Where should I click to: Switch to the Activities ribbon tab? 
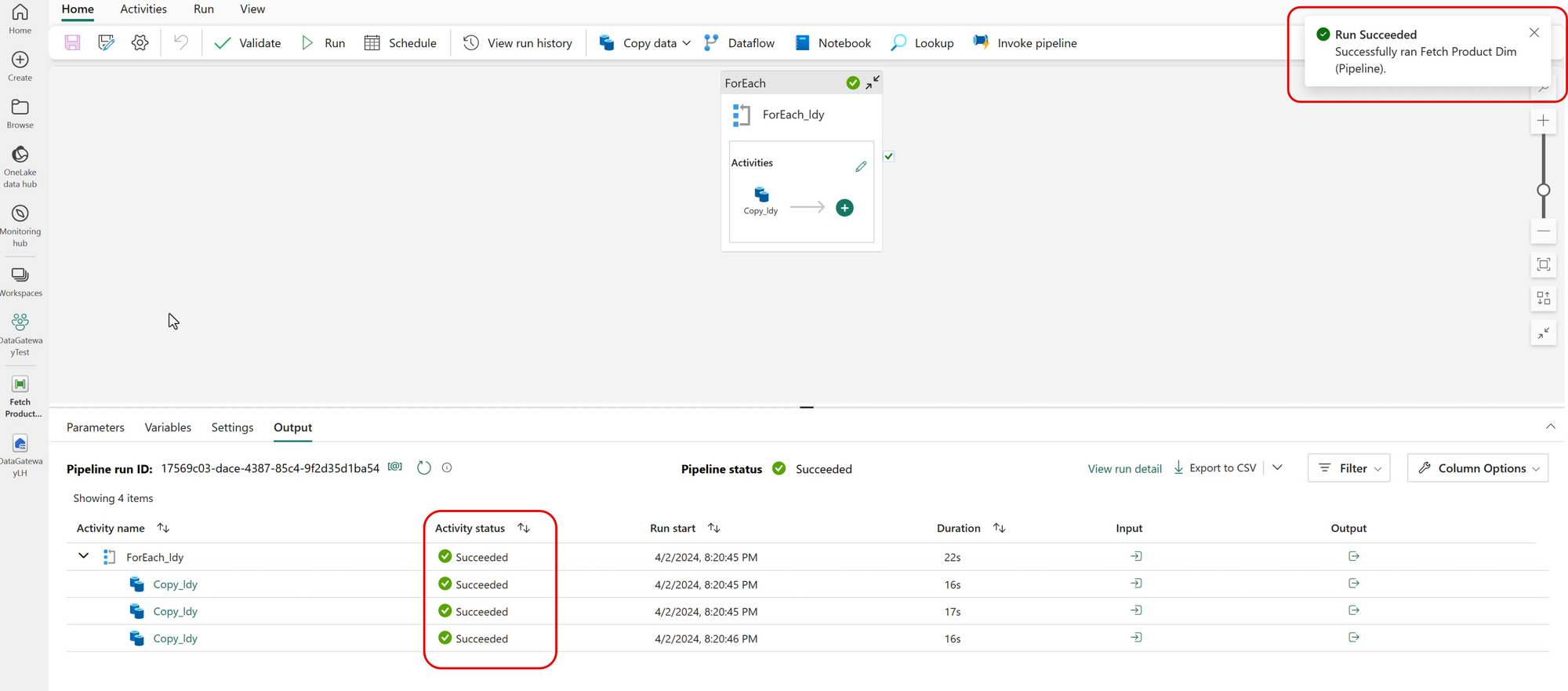(143, 9)
